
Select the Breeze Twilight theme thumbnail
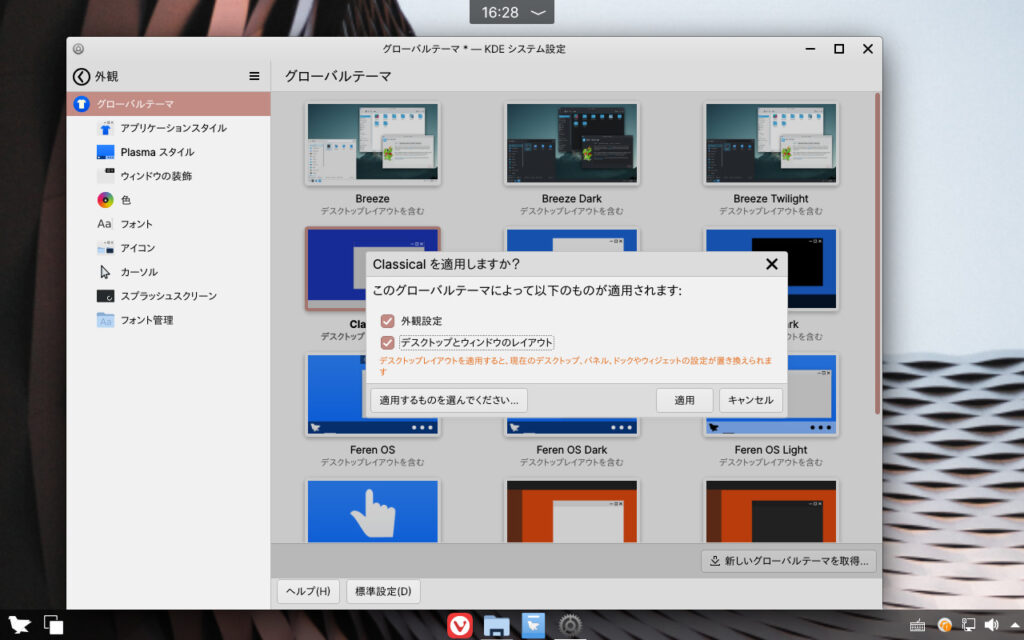point(771,143)
